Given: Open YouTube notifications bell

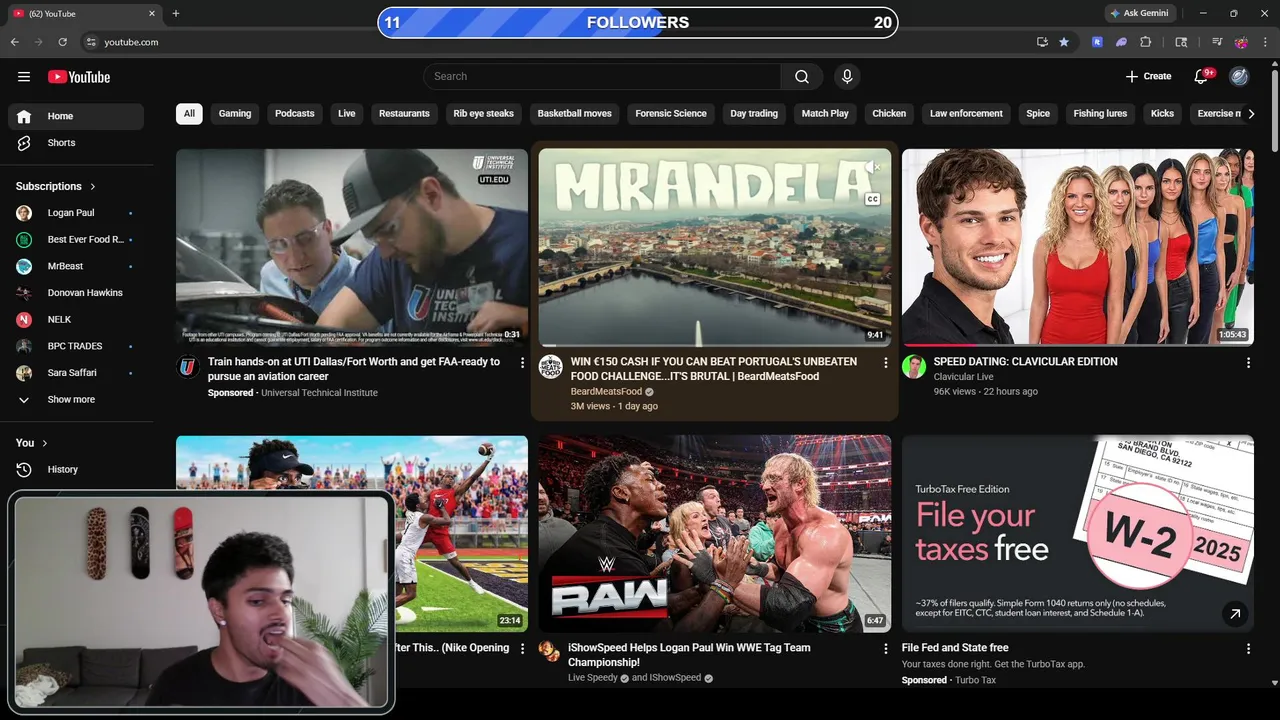Looking at the screenshot, I should coord(1203,77).
